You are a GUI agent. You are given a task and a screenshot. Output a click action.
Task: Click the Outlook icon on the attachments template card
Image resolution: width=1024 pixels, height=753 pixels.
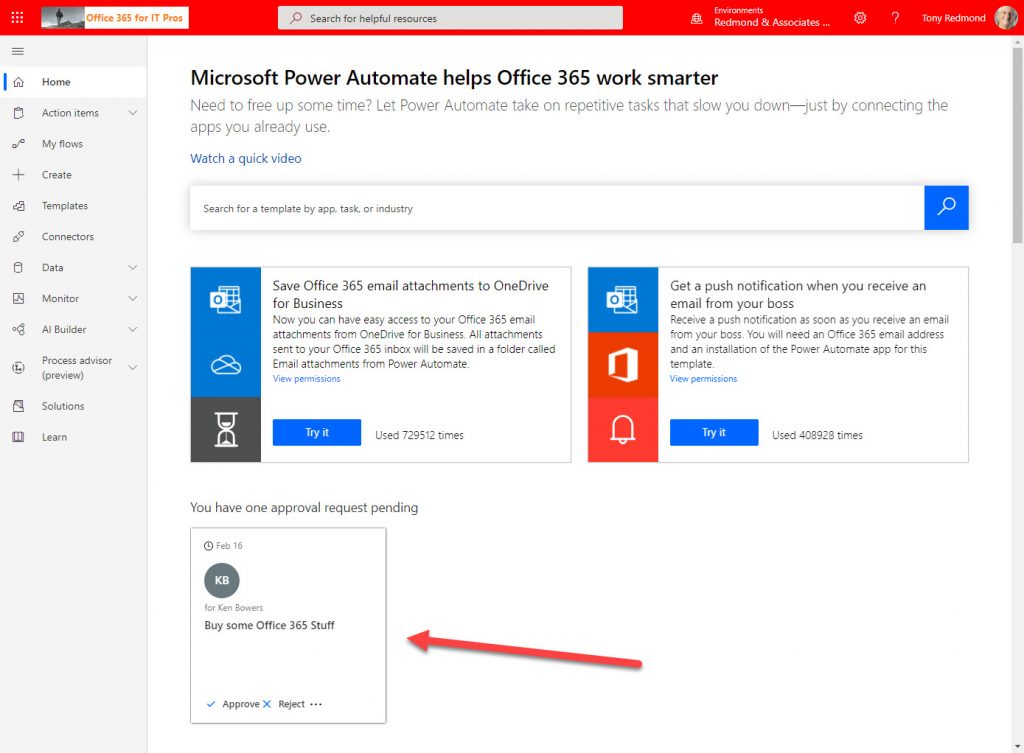225,297
